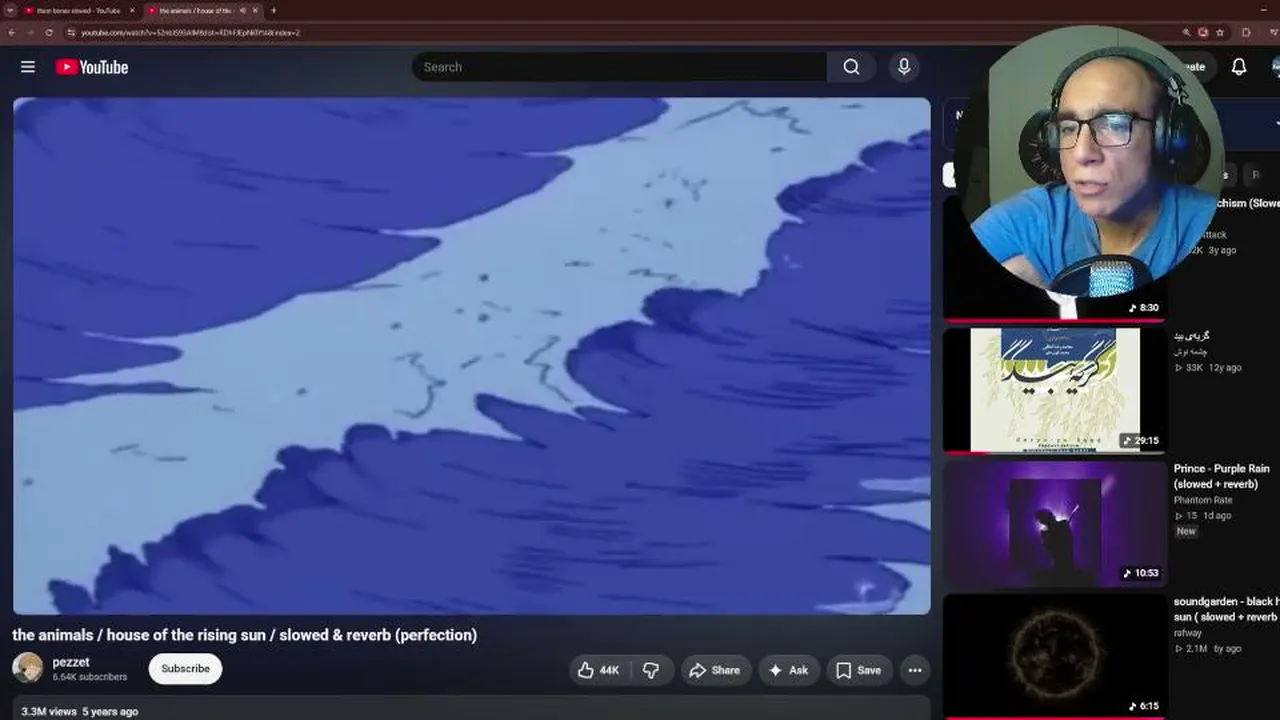Go forward in browser history
1280x720 pixels.
[x=30, y=32]
